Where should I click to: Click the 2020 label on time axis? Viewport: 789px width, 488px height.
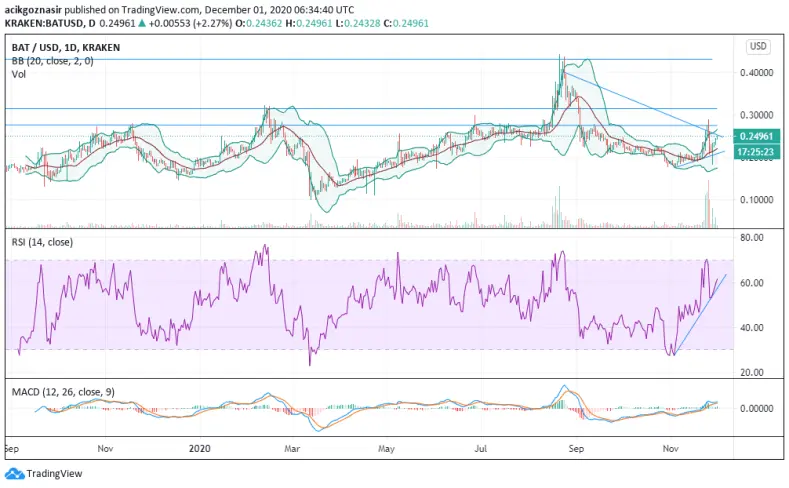[x=200, y=448]
